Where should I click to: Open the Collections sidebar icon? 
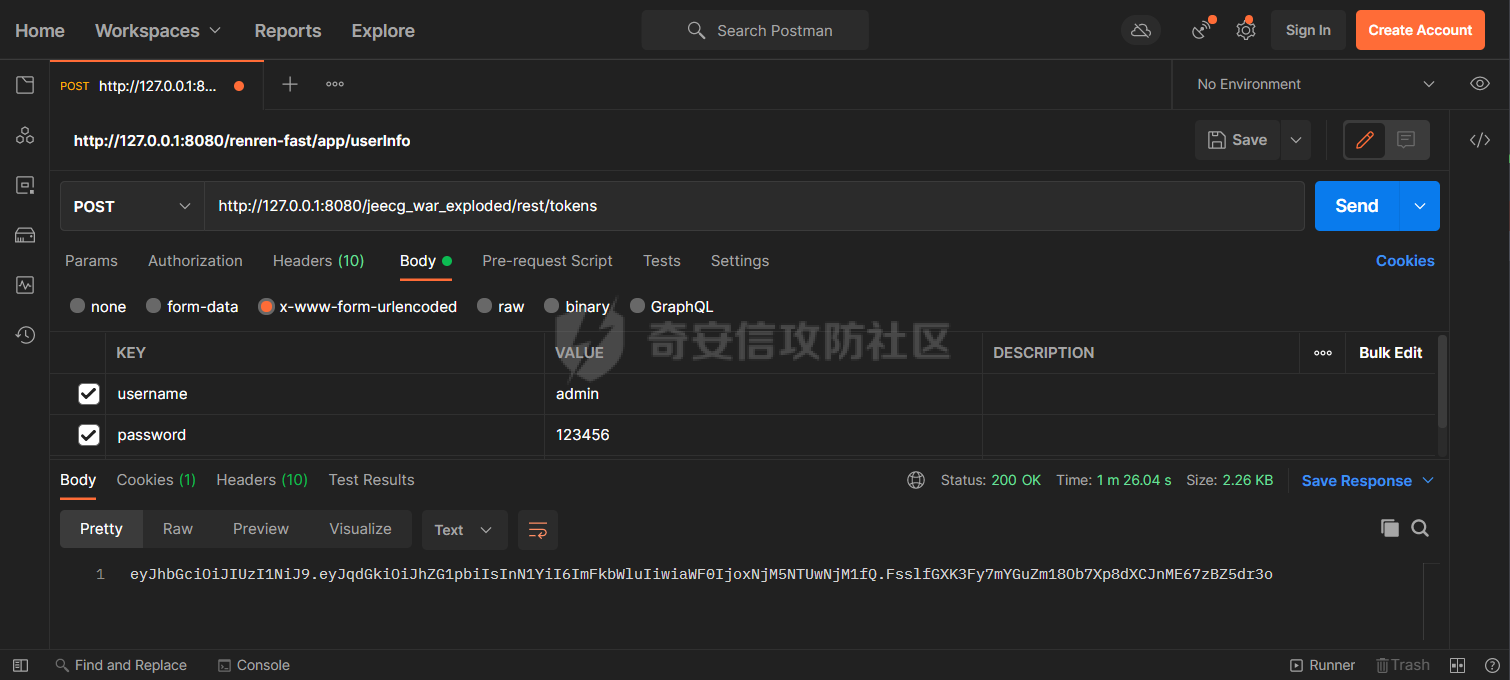point(25,85)
